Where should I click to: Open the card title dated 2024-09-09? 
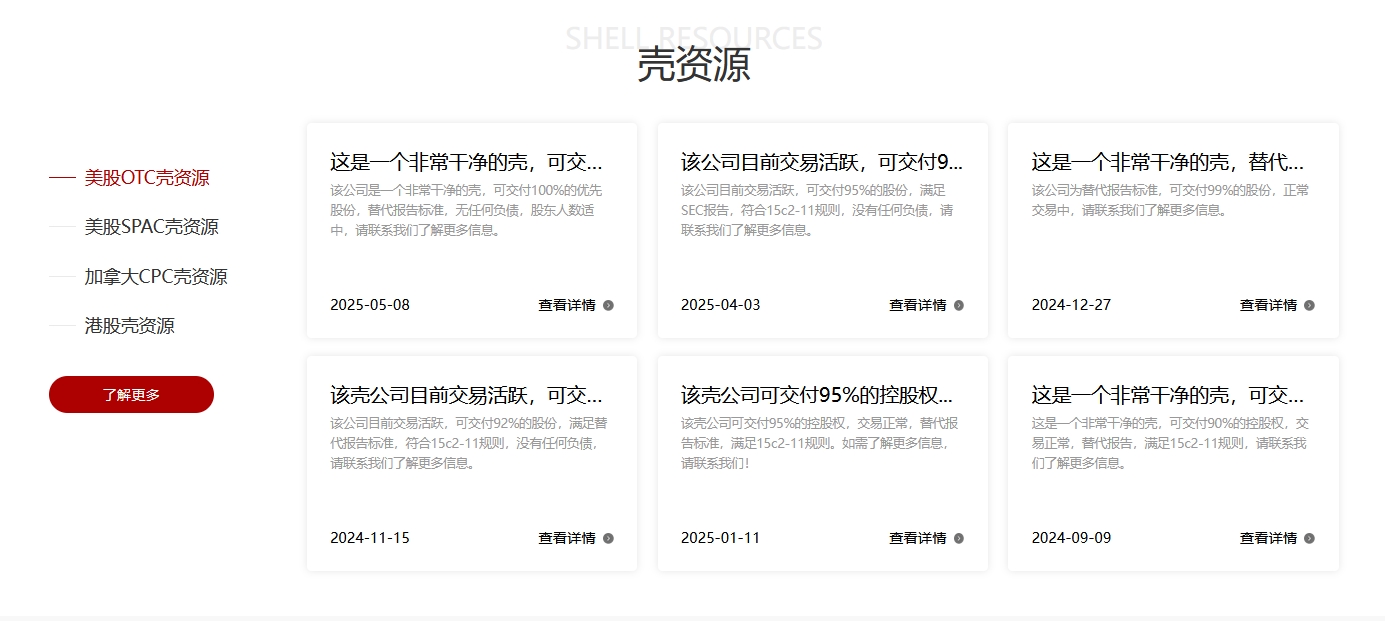(x=1167, y=395)
